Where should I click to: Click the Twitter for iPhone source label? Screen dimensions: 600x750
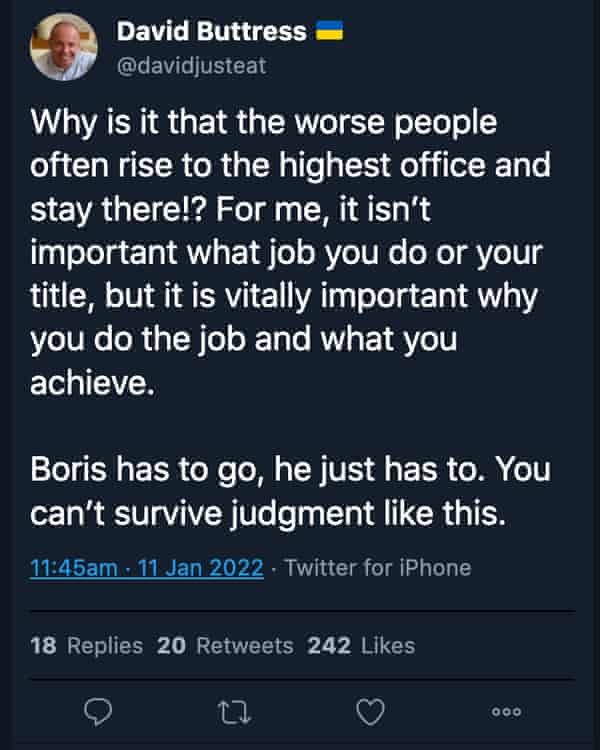[x=377, y=568]
